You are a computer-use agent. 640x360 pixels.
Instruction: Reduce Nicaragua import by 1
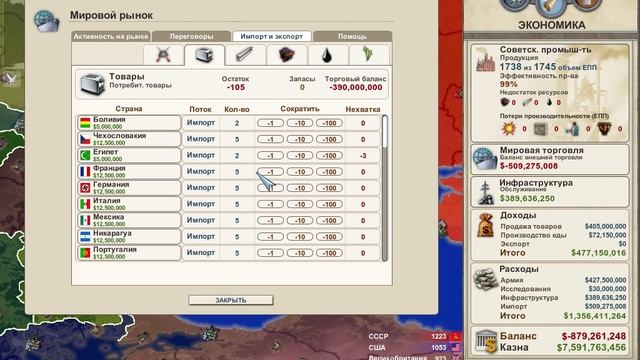click(x=270, y=237)
